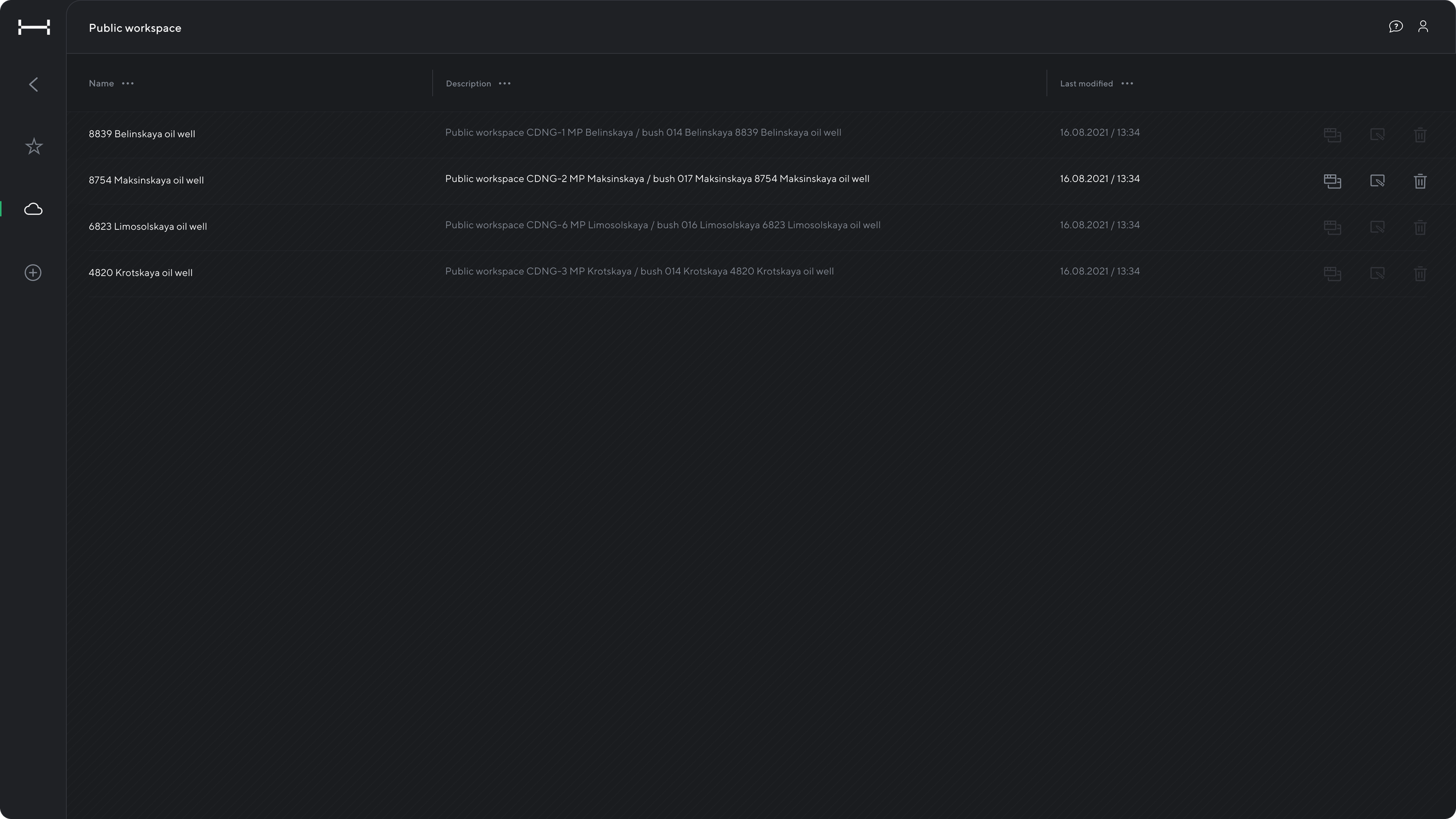This screenshot has width=1456, height=819.
Task: Click the back arrow in sidebar
Action: point(33,84)
